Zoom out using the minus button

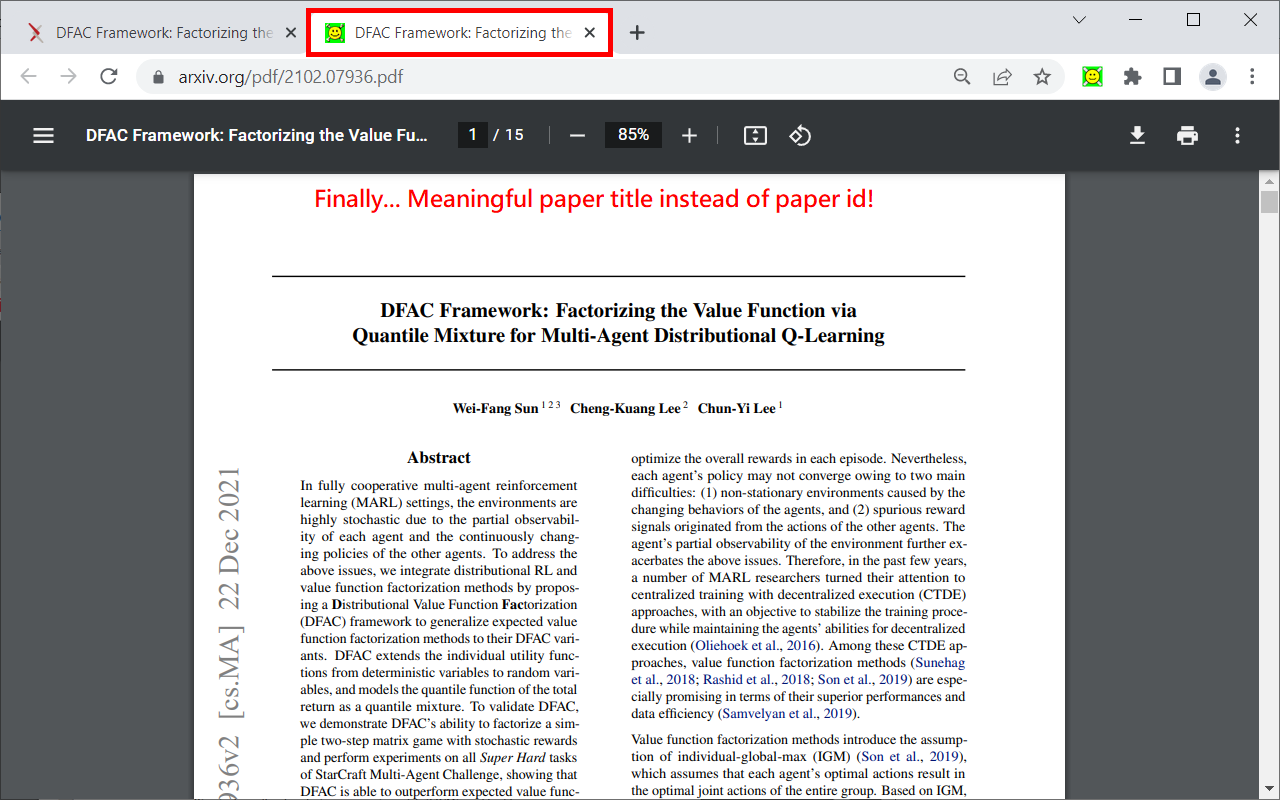point(577,135)
